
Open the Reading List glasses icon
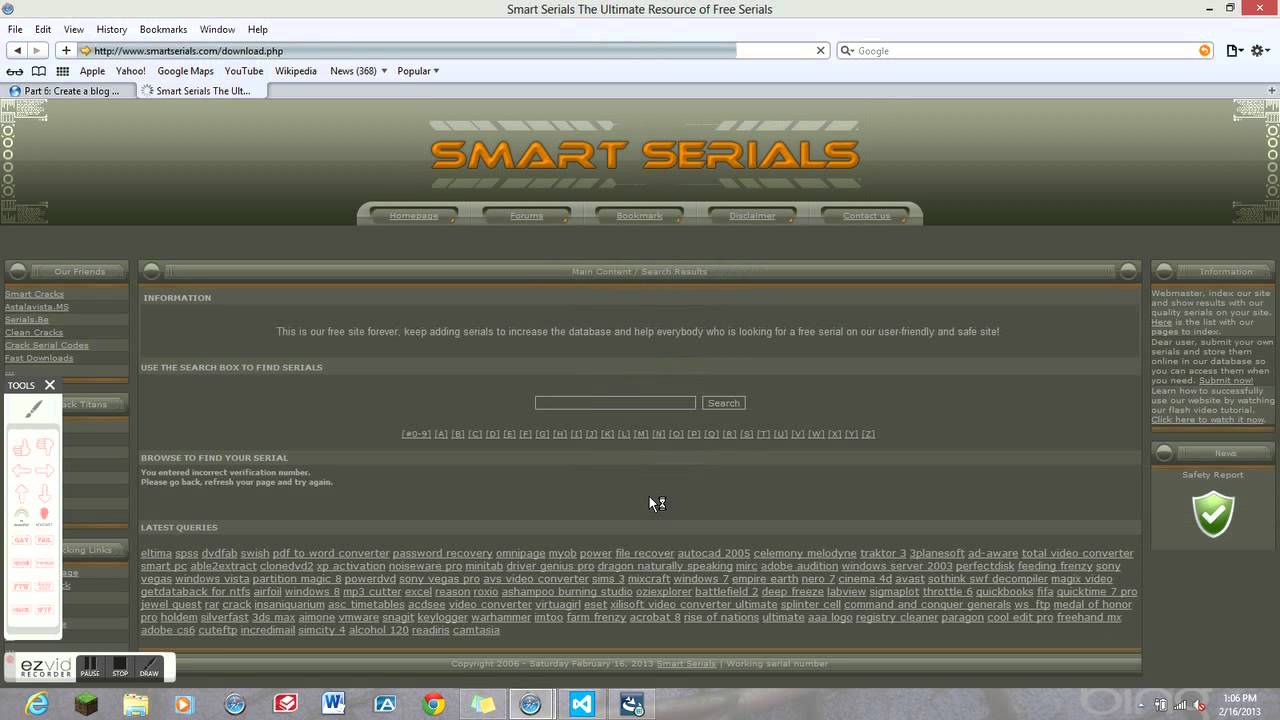(x=15, y=71)
